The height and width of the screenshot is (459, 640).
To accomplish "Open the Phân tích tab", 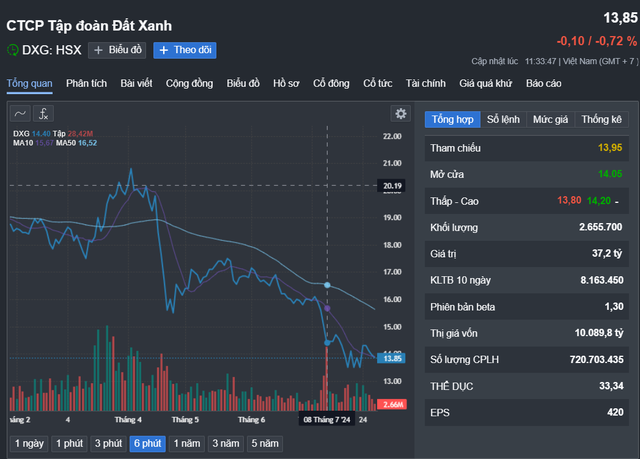I will 86,83.
